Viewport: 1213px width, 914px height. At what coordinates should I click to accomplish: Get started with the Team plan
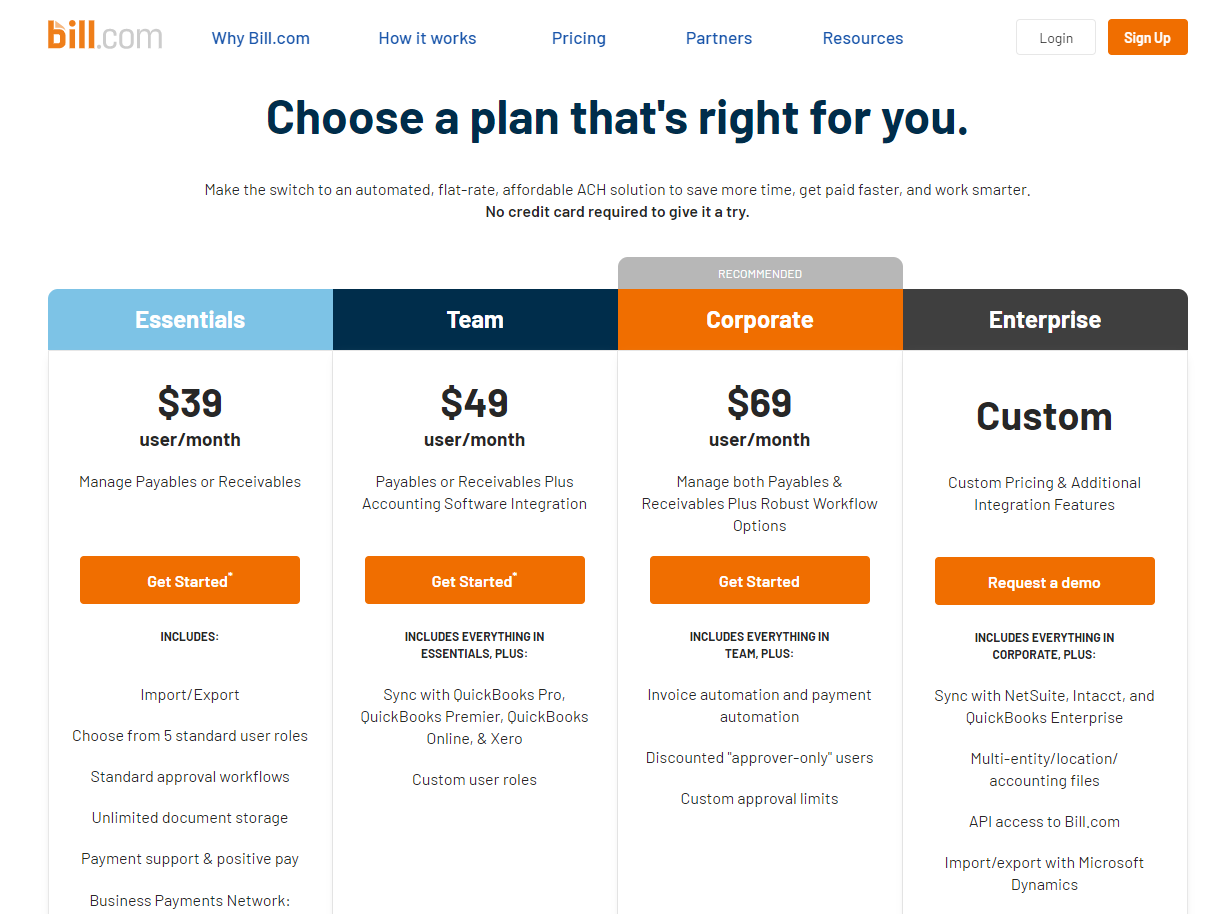point(475,580)
